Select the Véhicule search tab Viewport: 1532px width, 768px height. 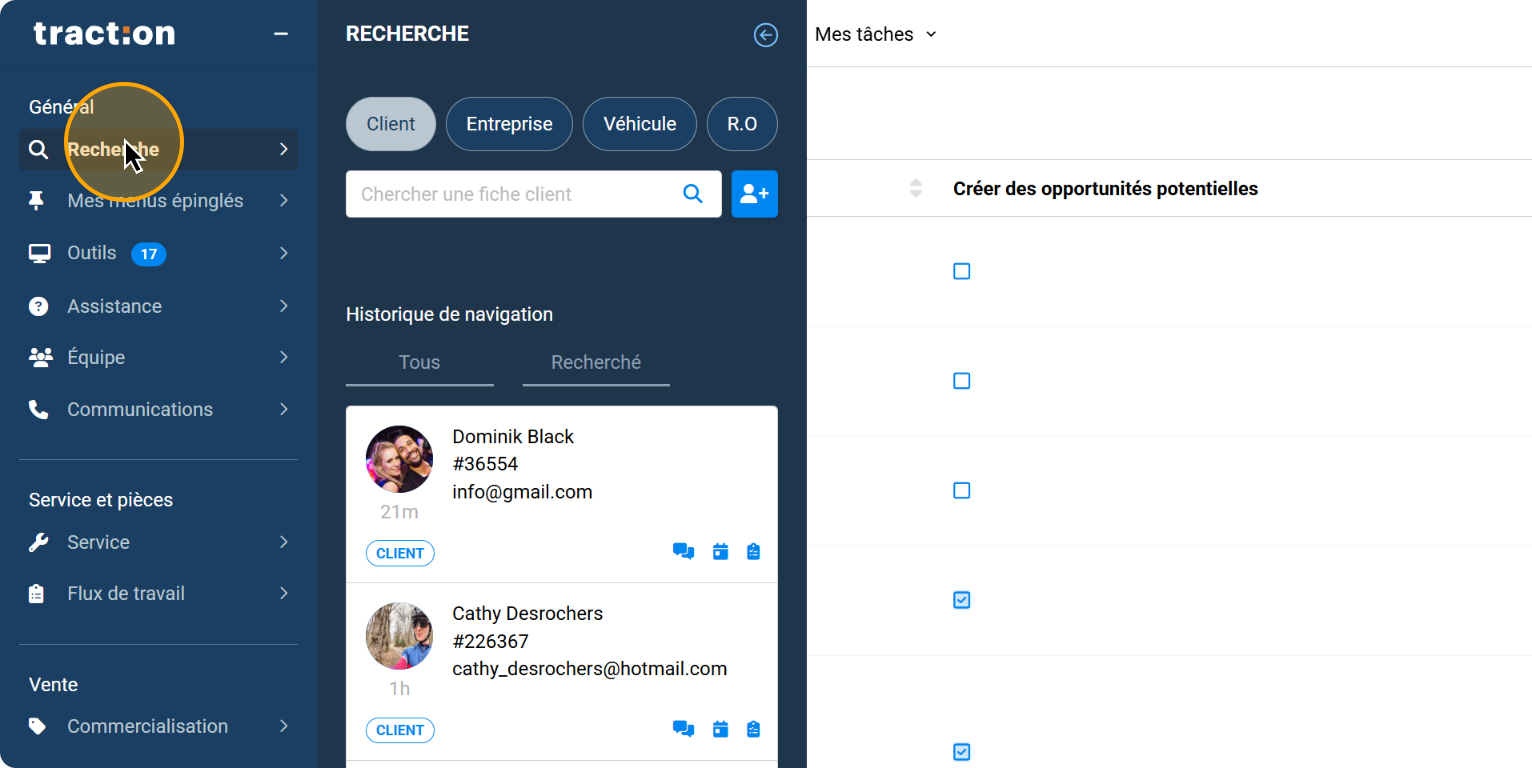[640, 124]
